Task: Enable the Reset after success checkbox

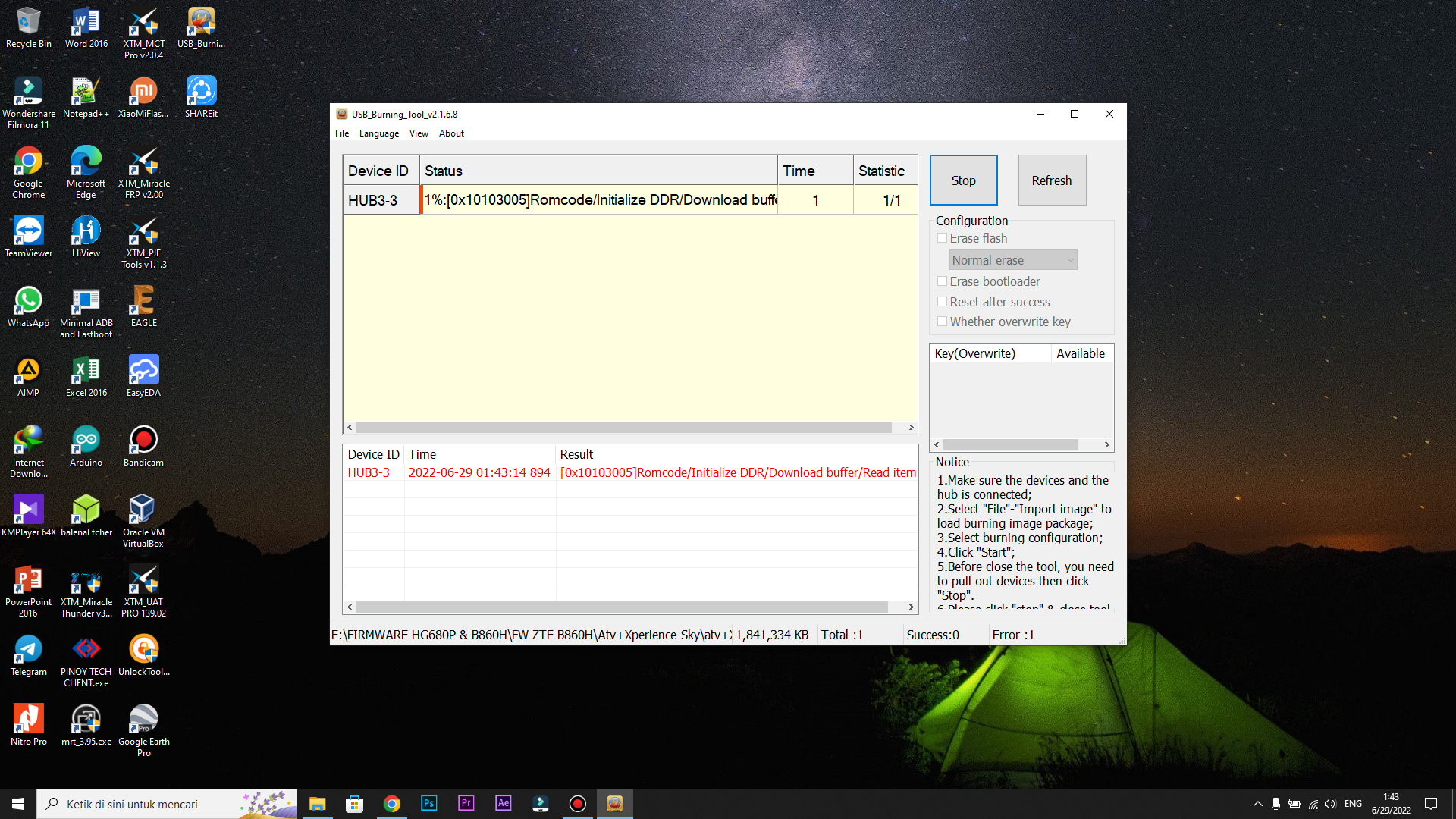Action: tap(941, 301)
